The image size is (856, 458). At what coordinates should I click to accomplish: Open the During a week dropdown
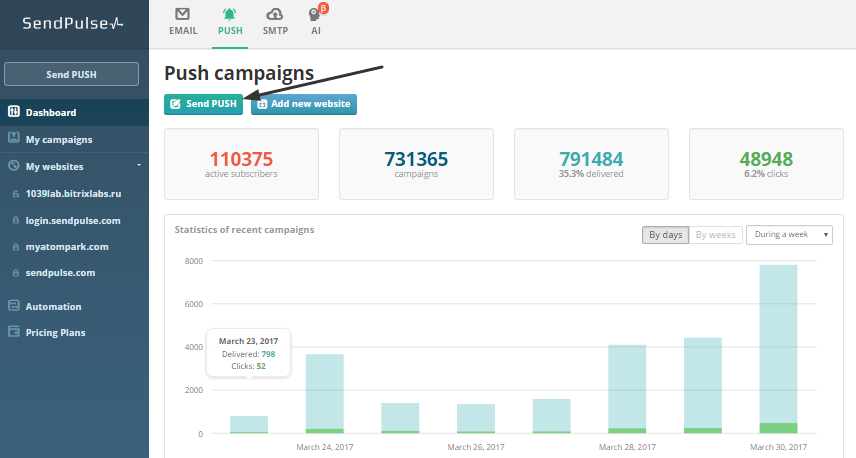tap(789, 235)
